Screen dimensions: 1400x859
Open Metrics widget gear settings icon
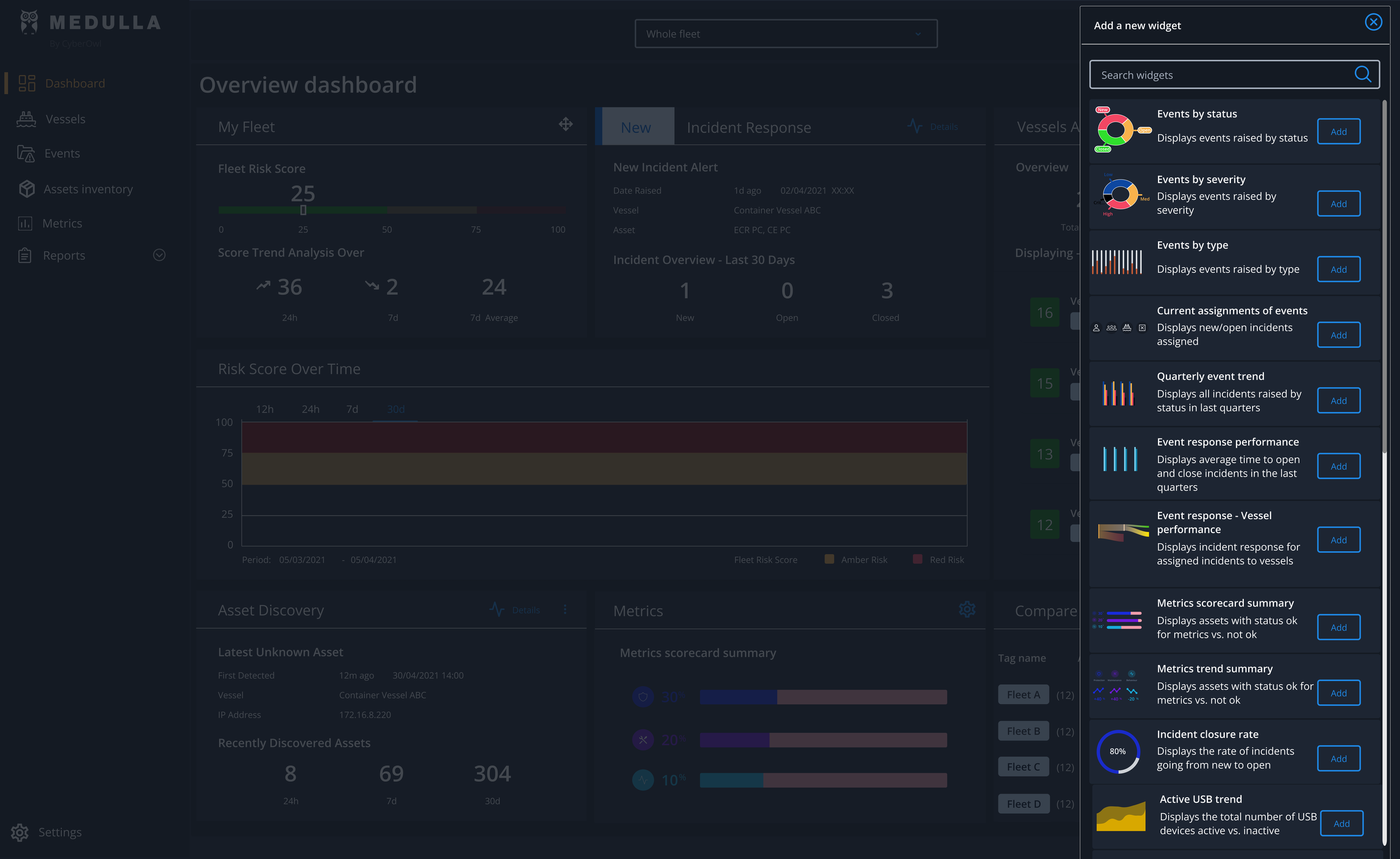click(967, 609)
